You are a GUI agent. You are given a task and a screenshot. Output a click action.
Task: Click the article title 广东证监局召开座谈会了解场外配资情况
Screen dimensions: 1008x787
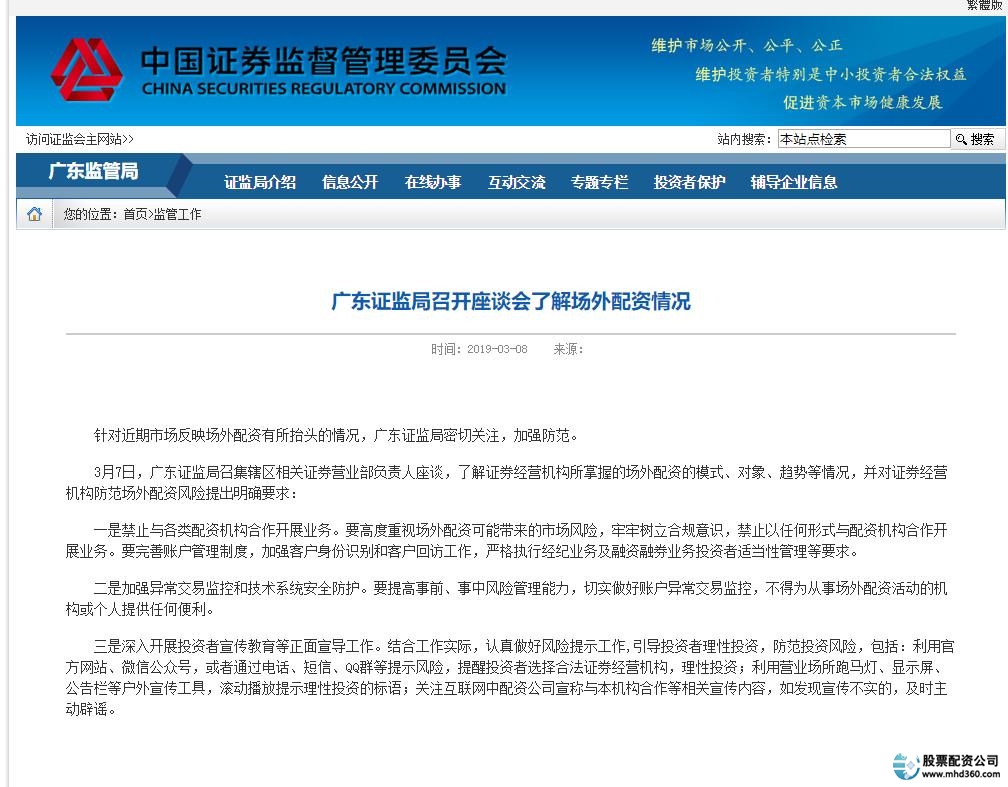510,301
